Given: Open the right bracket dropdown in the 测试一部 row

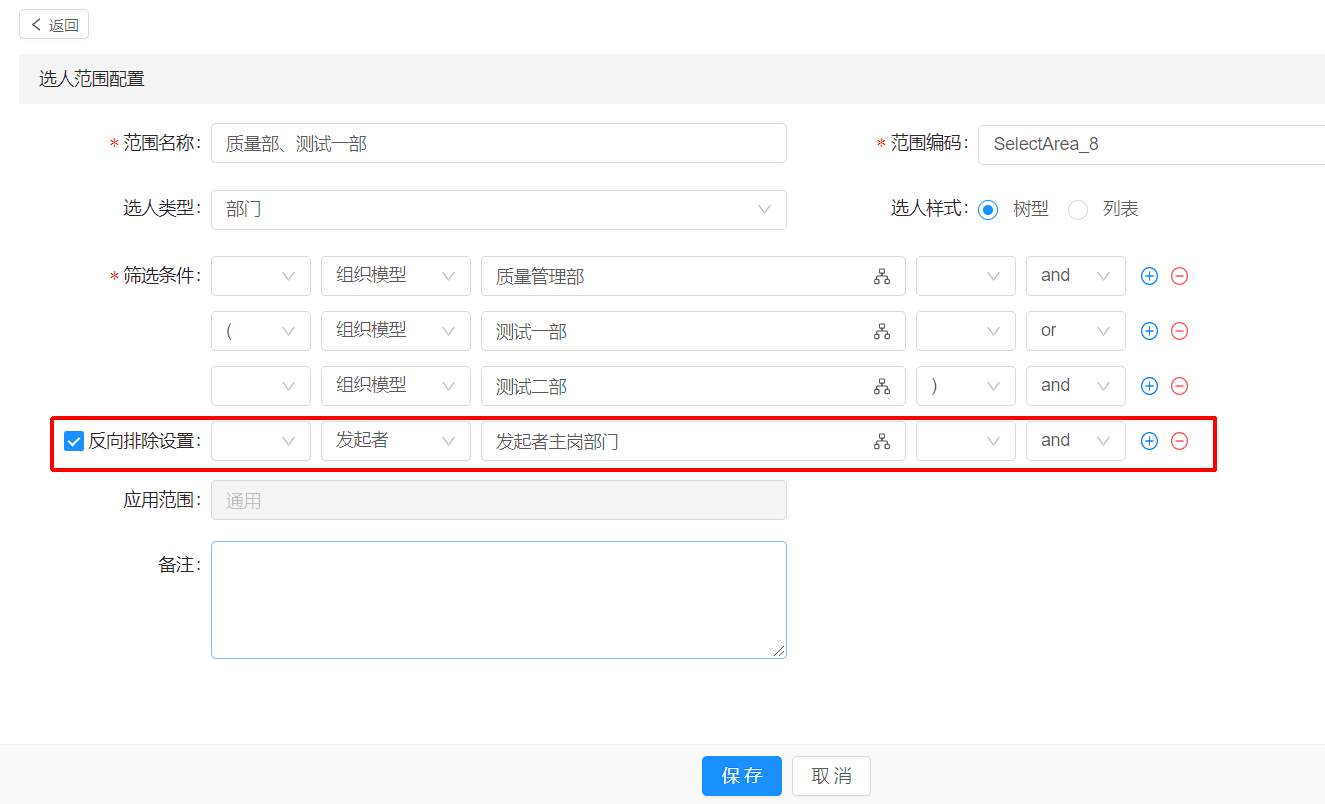Looking at the screenshot, I should (x=966, y=331).
